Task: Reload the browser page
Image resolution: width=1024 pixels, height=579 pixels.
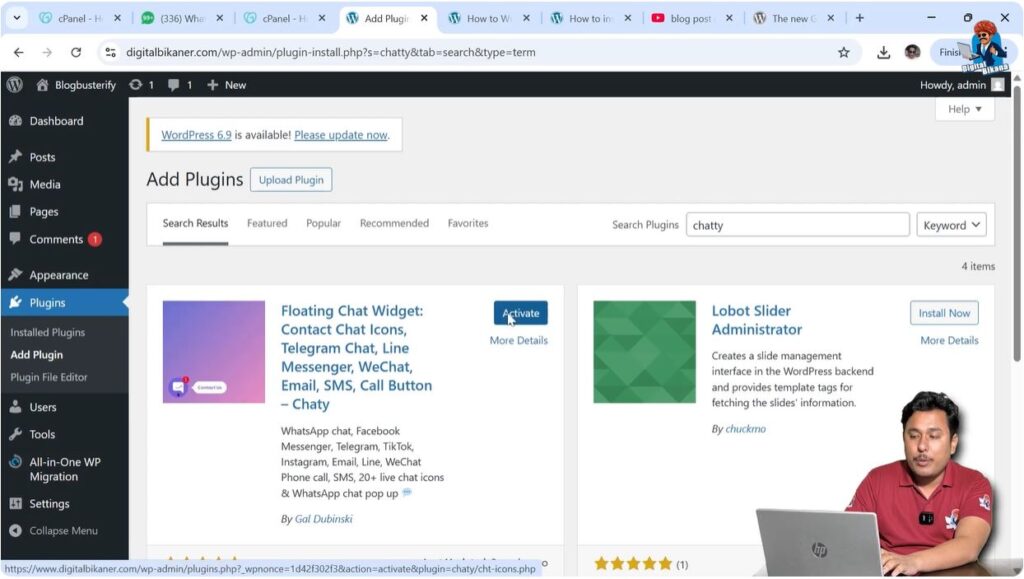Action: click(x=76, y=52)
